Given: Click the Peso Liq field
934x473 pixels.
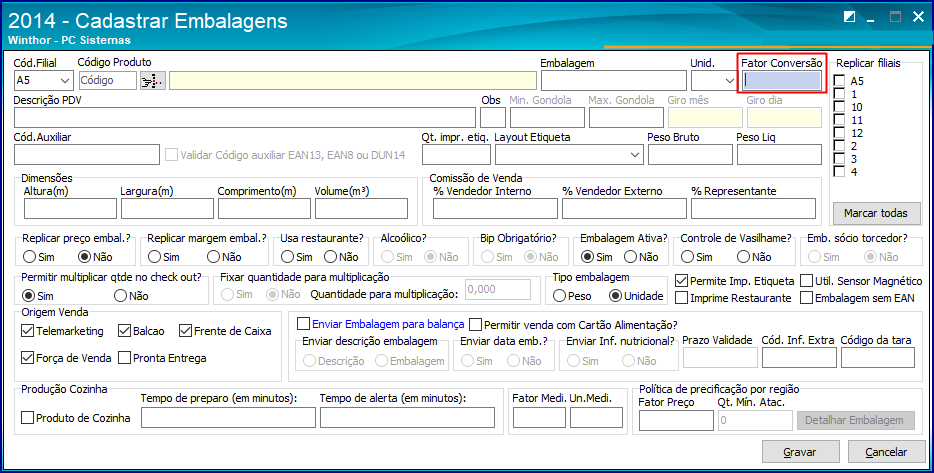Looking at the screenshot, I should click(779, 155).
